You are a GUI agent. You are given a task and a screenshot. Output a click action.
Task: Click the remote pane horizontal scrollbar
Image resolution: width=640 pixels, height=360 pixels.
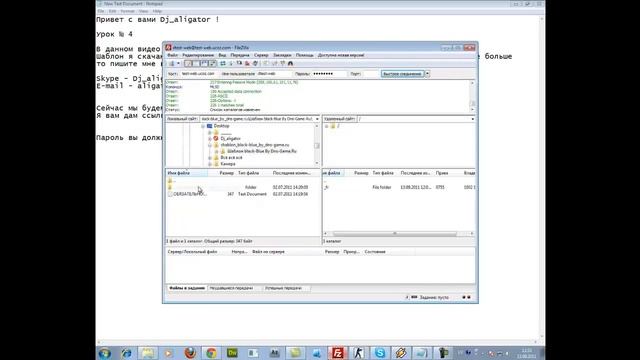[x=395, y=233]
